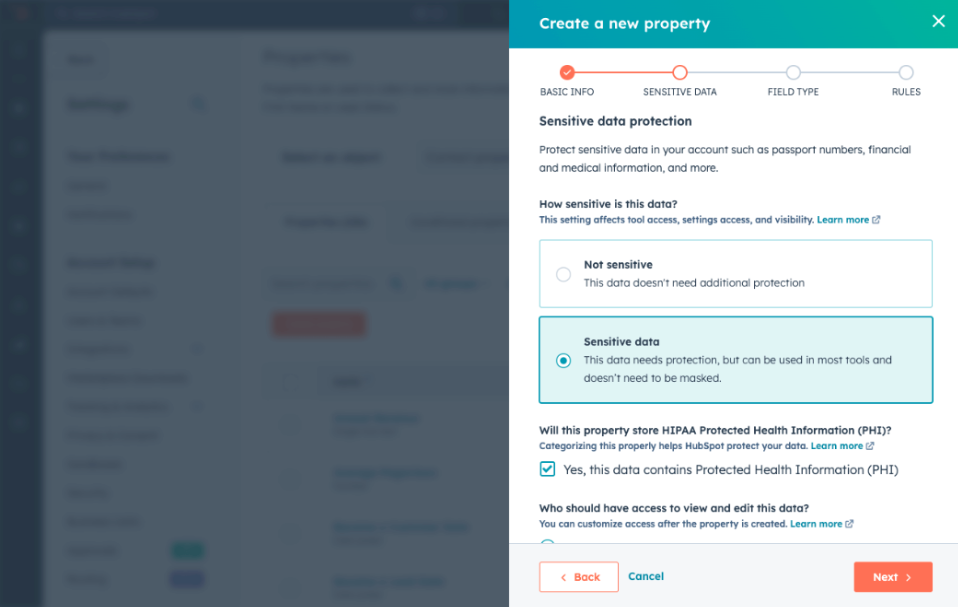Click external-link icon beside HIPAA Learn more

pos(870,446)
